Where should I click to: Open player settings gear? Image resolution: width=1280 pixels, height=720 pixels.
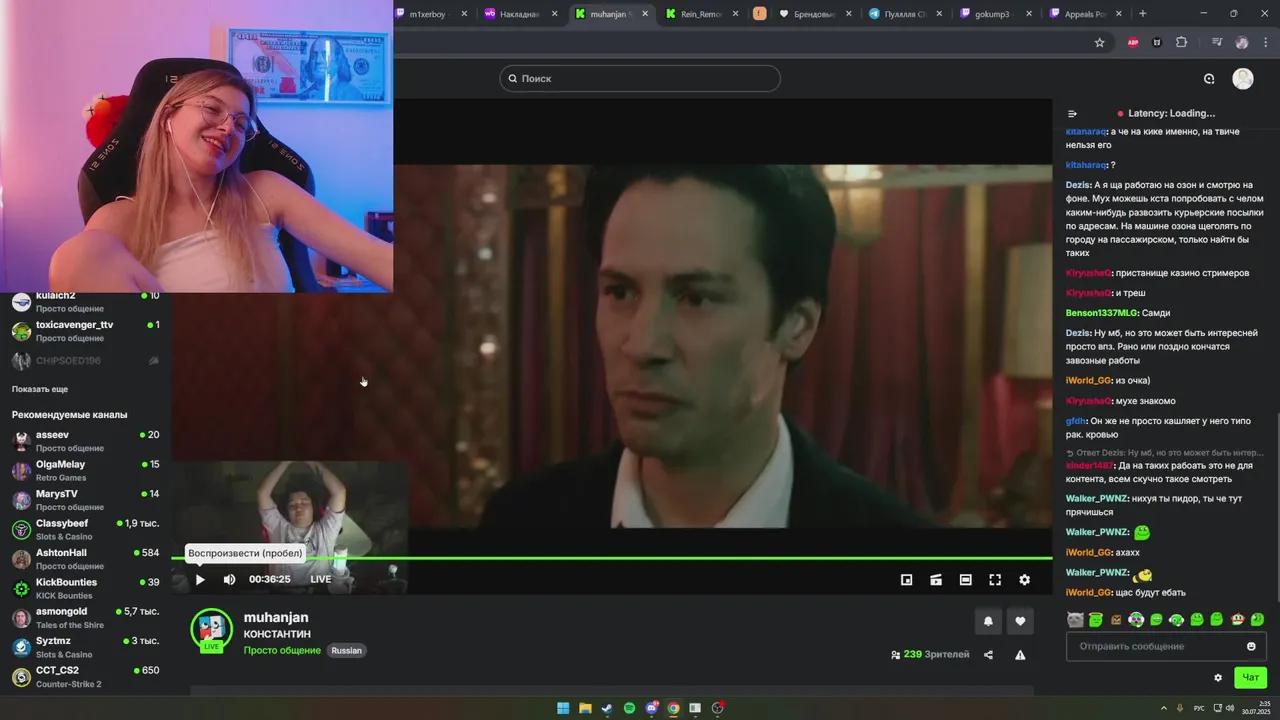(1024, 579)
